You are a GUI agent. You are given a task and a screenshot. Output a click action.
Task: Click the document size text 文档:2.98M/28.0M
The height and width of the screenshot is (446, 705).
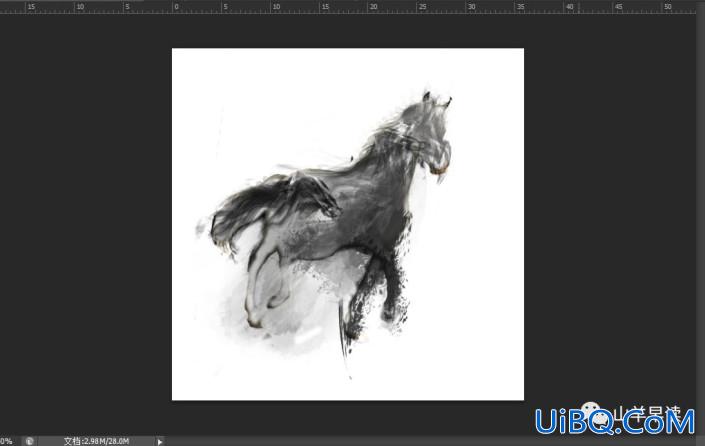click(96, 441)
